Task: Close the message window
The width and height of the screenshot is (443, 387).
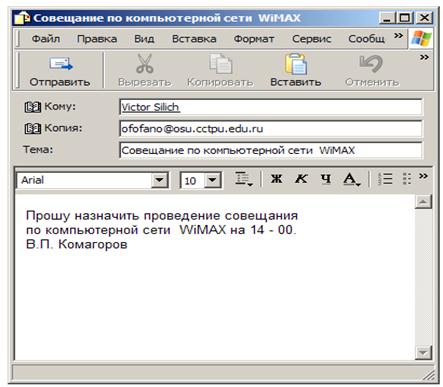Action: [x=424, y=18]
